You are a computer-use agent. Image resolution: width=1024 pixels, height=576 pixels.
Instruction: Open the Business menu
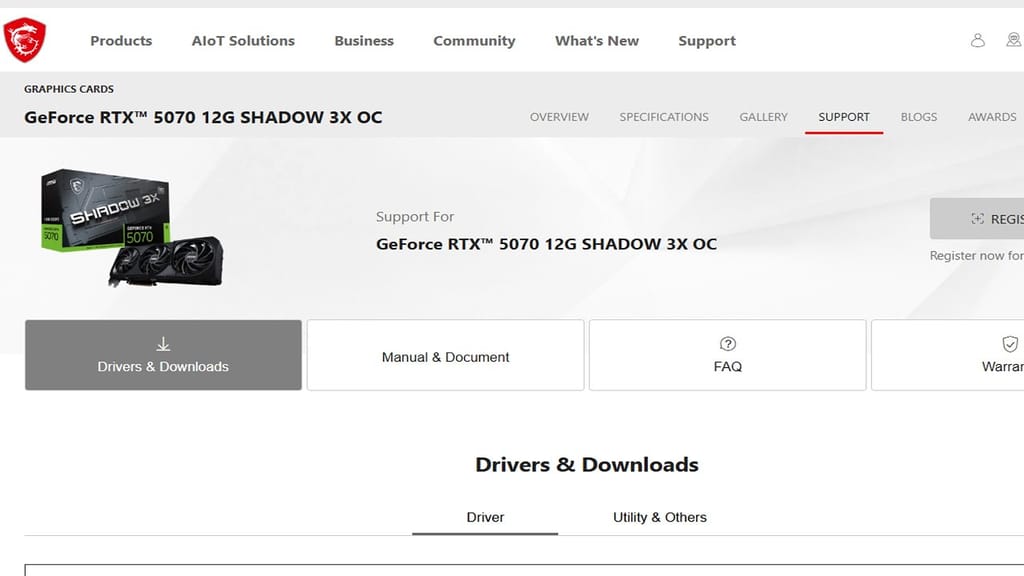tap(364, 40)
